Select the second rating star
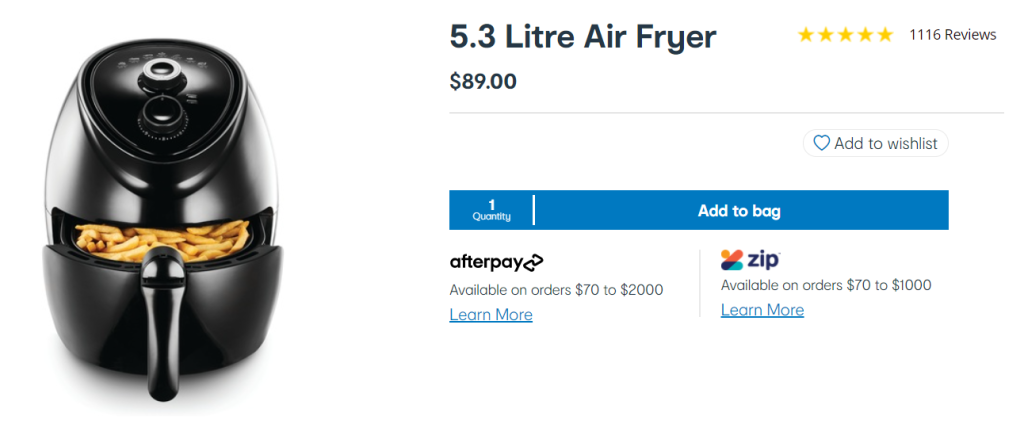 point(825,35)
